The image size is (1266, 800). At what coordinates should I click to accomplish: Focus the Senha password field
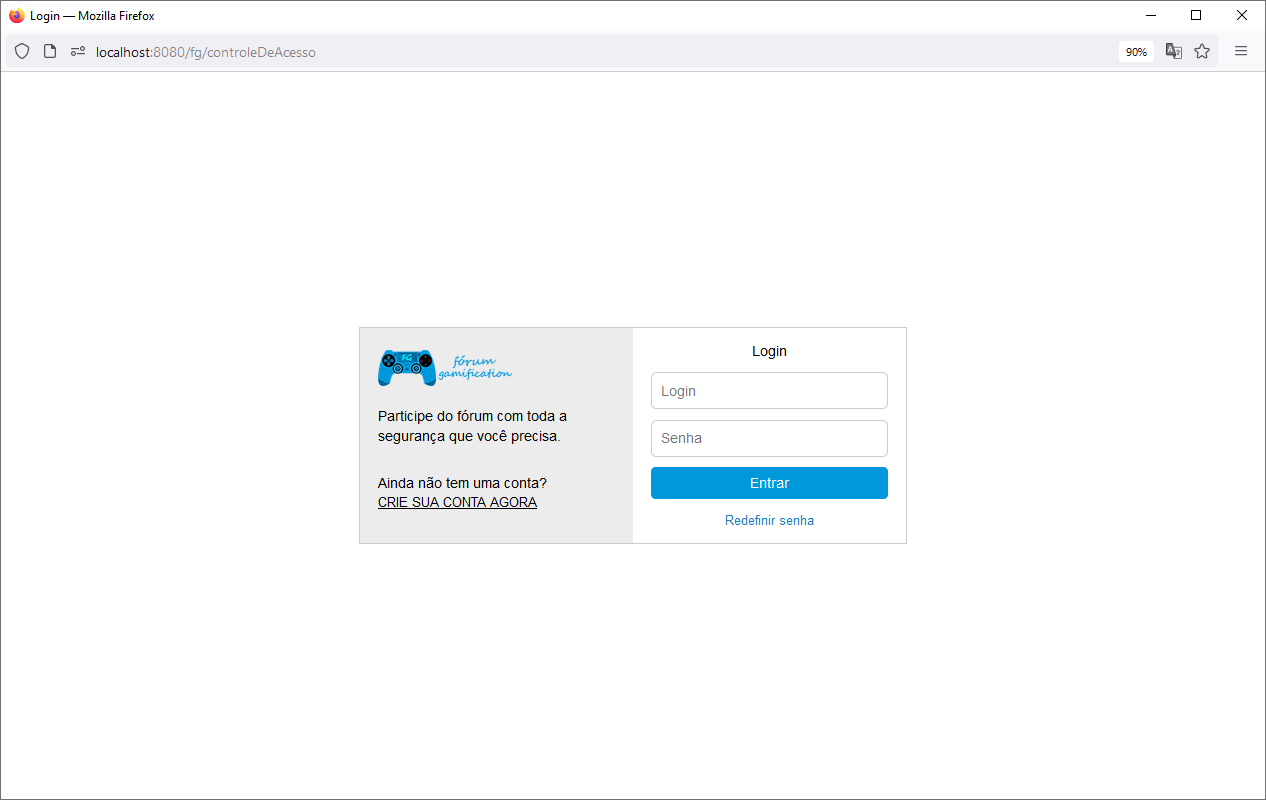769,438
